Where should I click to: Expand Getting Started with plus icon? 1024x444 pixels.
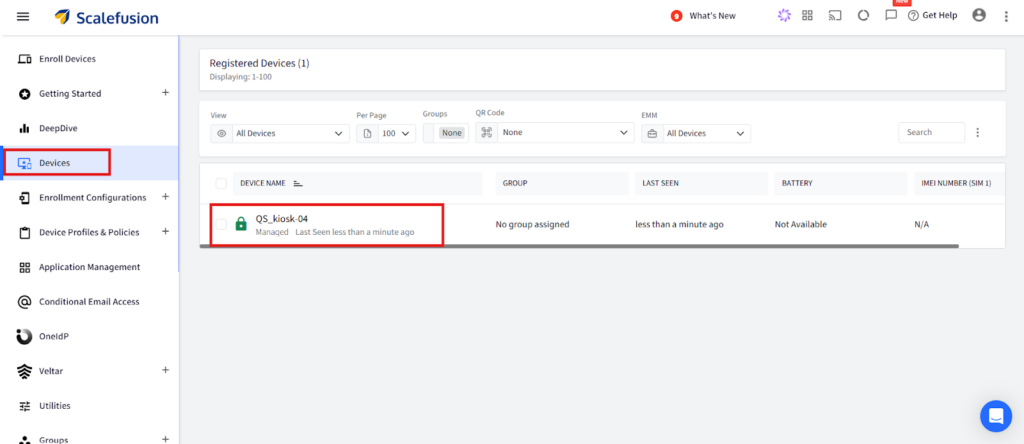pos(165,93)
